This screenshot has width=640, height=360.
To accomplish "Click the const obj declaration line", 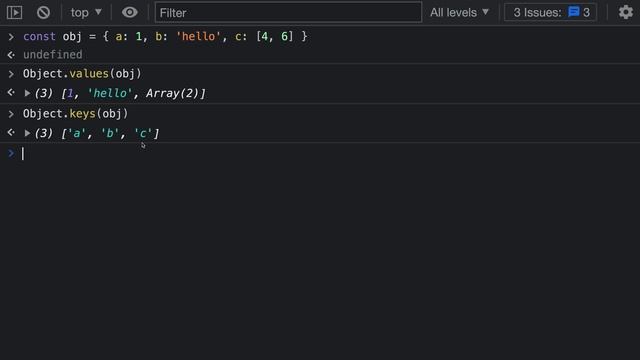I will pyautogui.click(x=165, y=37).
